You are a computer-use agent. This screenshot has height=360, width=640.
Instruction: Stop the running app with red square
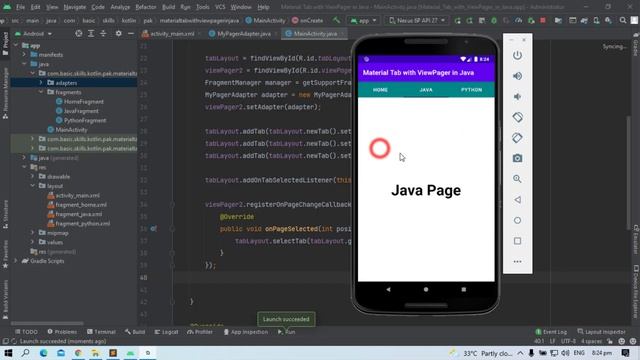[543, 20]
